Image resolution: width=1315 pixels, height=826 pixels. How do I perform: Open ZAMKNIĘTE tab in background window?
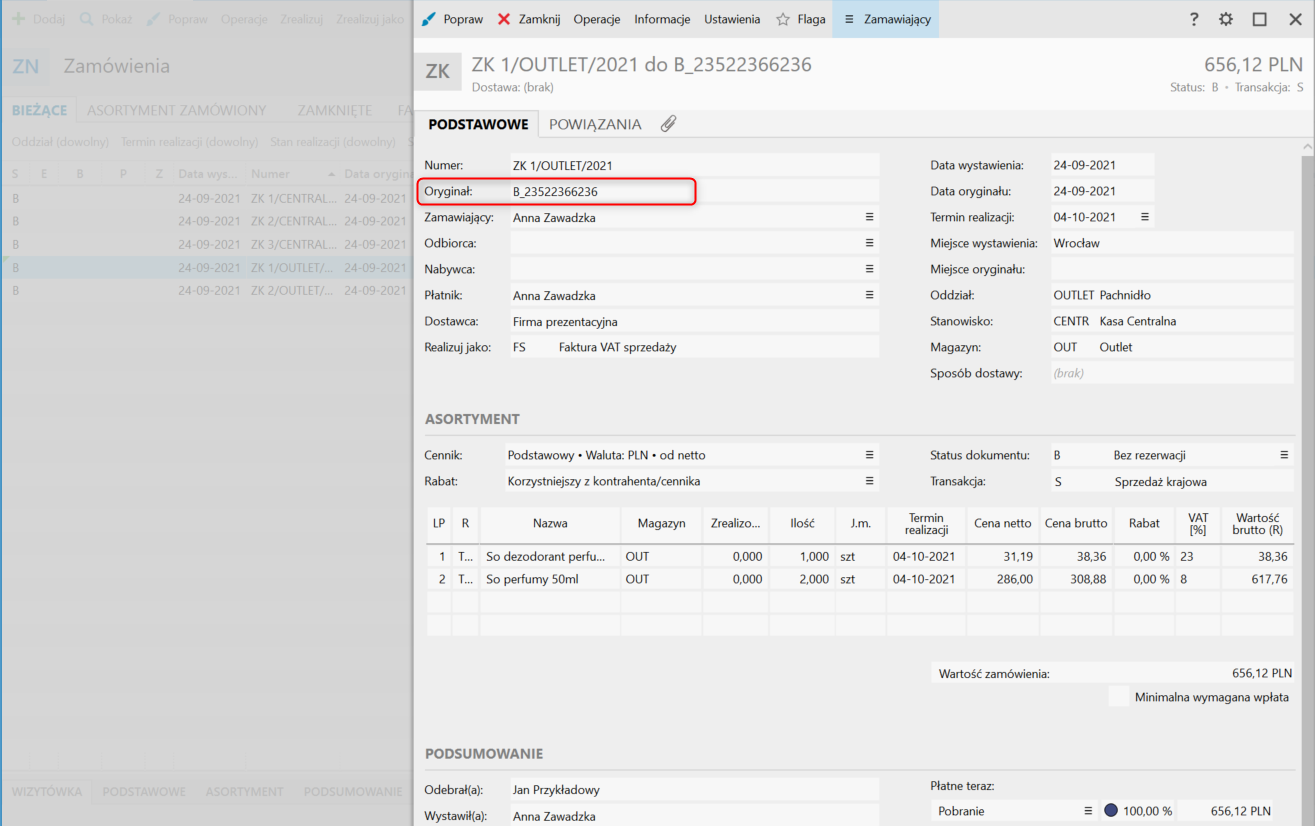(x=334, y=110)
